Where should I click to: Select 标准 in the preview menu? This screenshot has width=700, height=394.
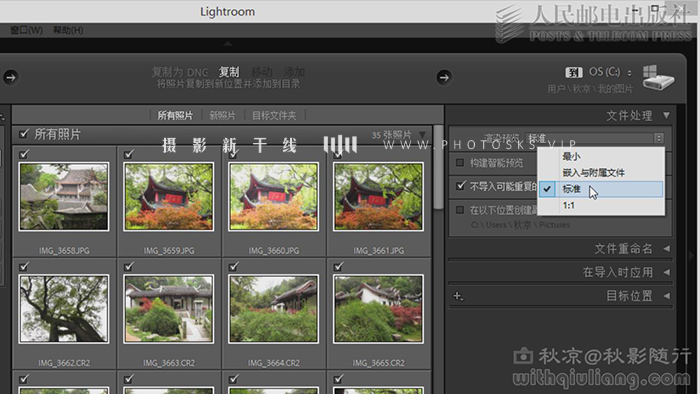(x=601, y=189)
